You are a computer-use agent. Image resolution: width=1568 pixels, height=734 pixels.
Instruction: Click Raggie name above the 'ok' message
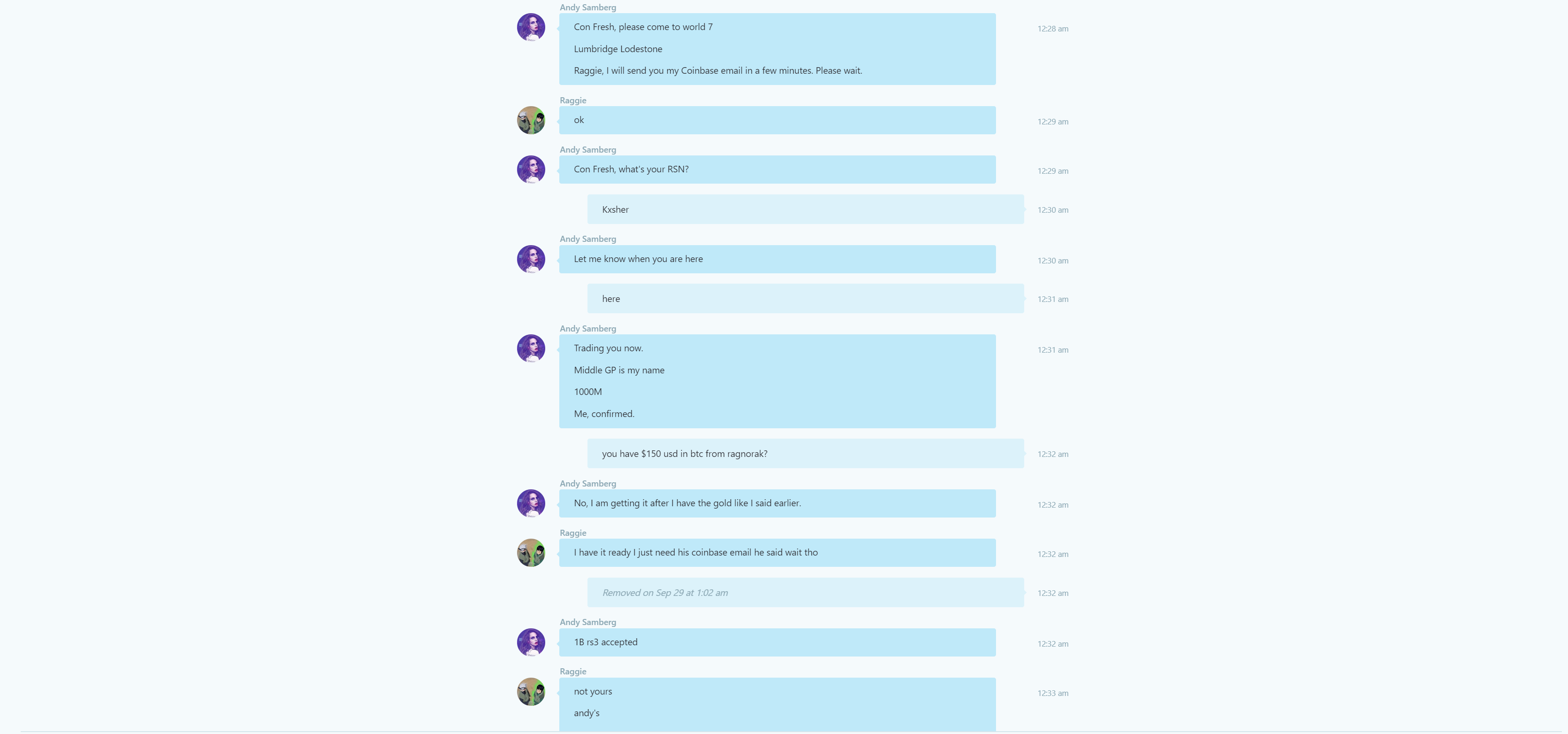(x=573, y=100)
